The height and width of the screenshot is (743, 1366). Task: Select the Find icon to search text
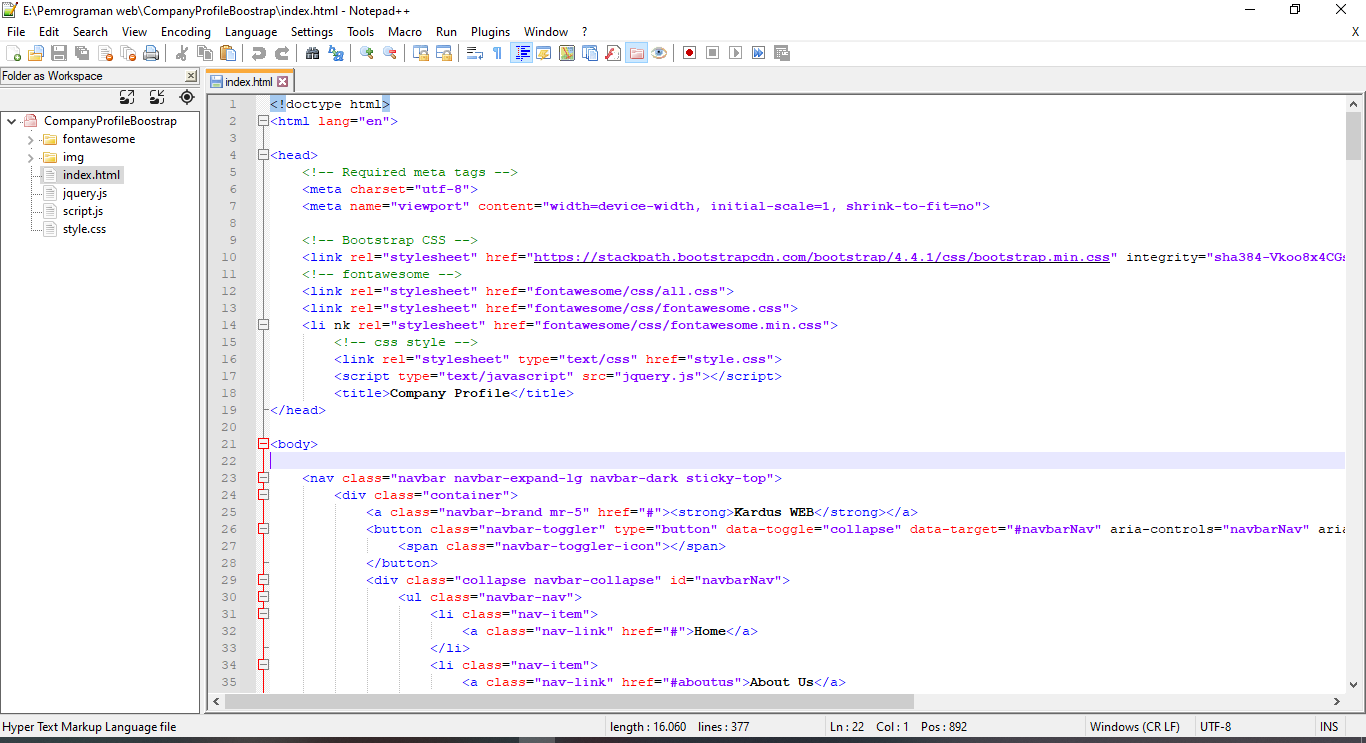pos(315,52)
